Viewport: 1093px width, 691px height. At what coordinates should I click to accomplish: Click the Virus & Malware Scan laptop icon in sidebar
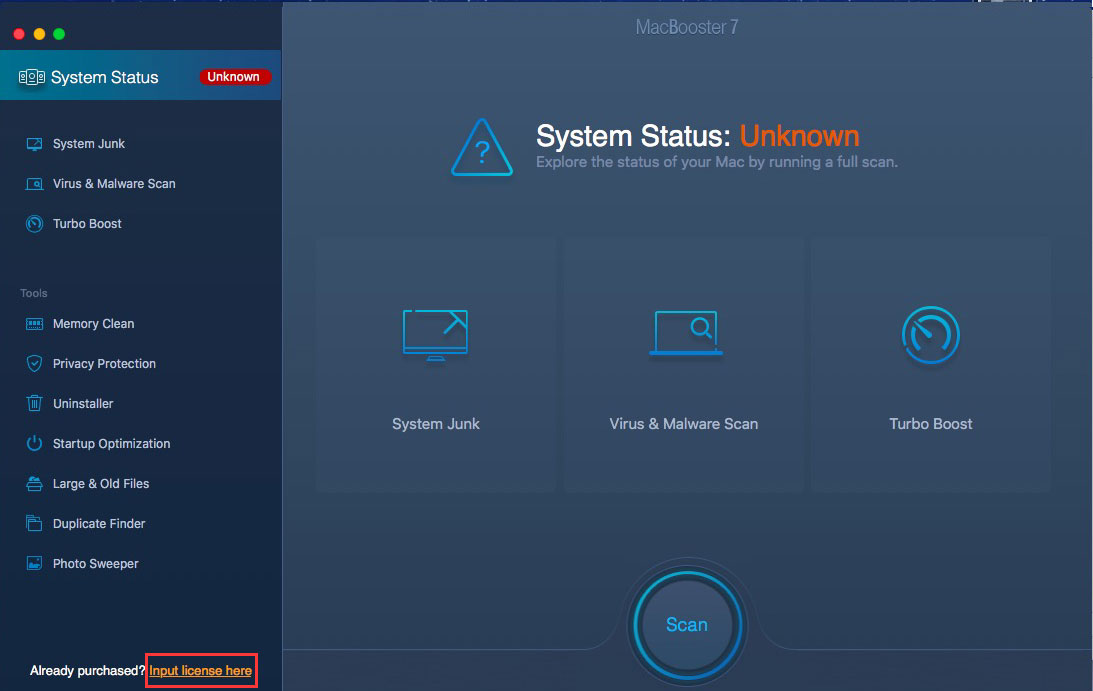click(x=34, y=184)
